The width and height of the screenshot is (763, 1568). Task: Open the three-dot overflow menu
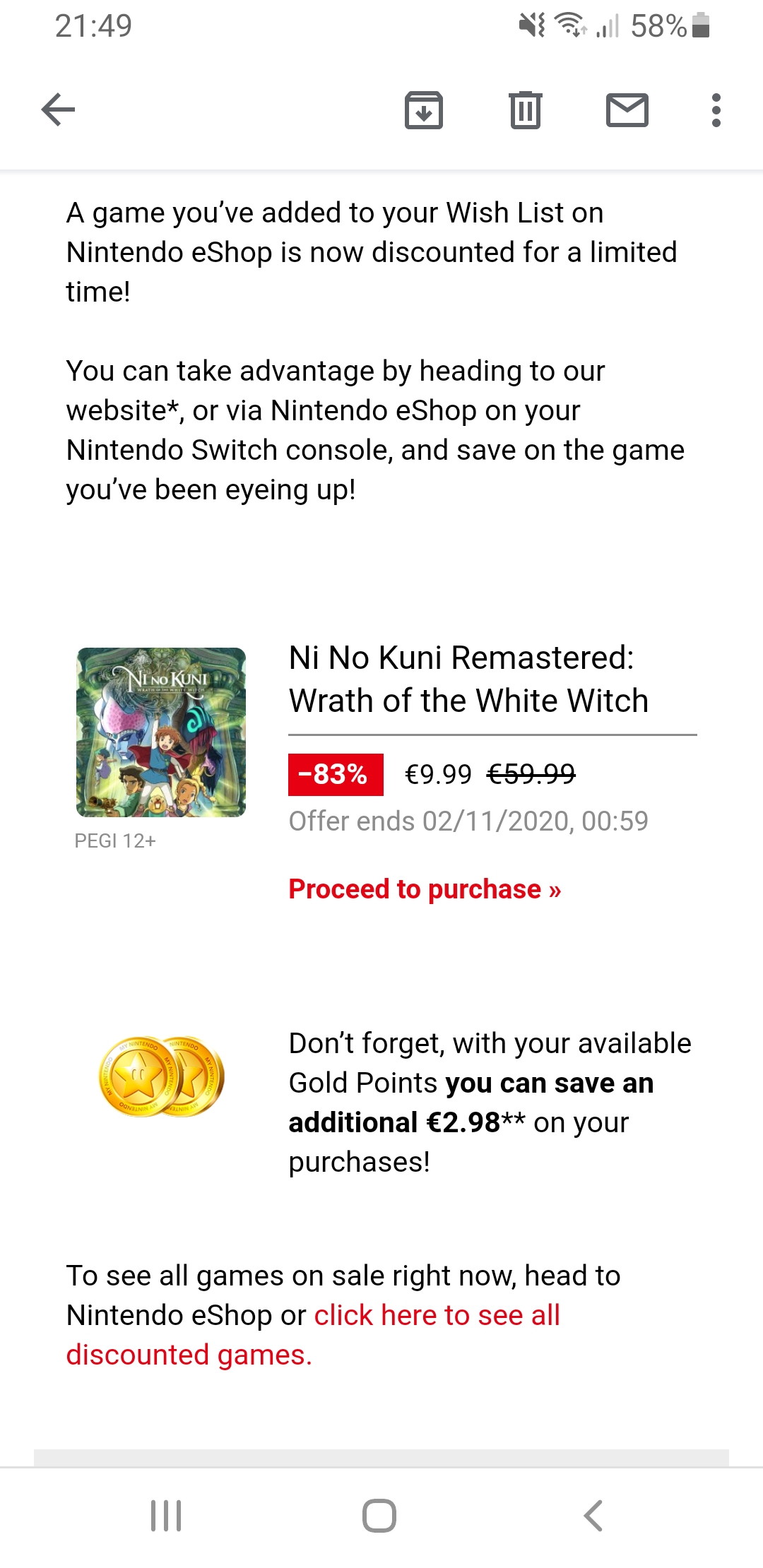pos(716,110)
